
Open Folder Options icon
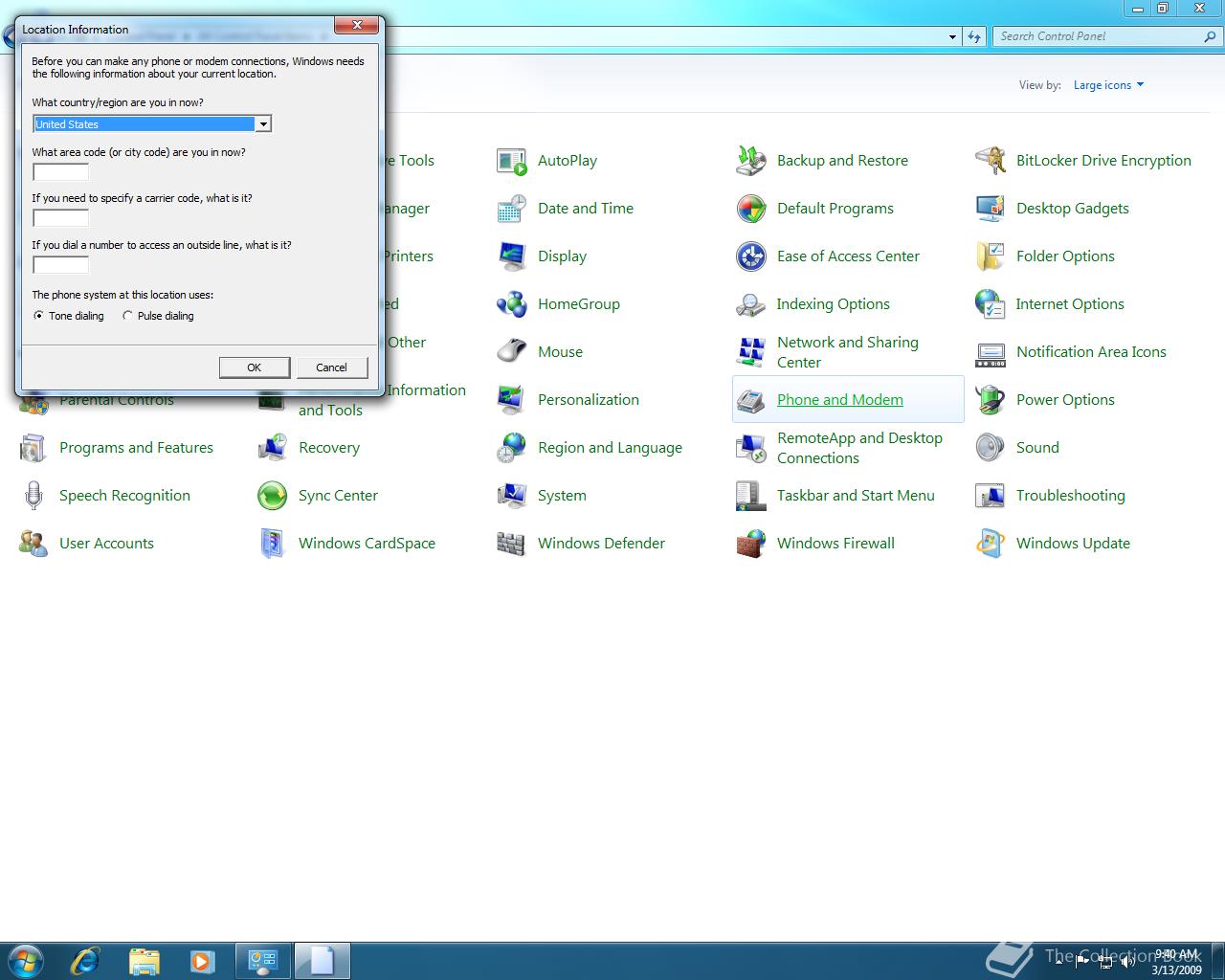tap(990, 256)
